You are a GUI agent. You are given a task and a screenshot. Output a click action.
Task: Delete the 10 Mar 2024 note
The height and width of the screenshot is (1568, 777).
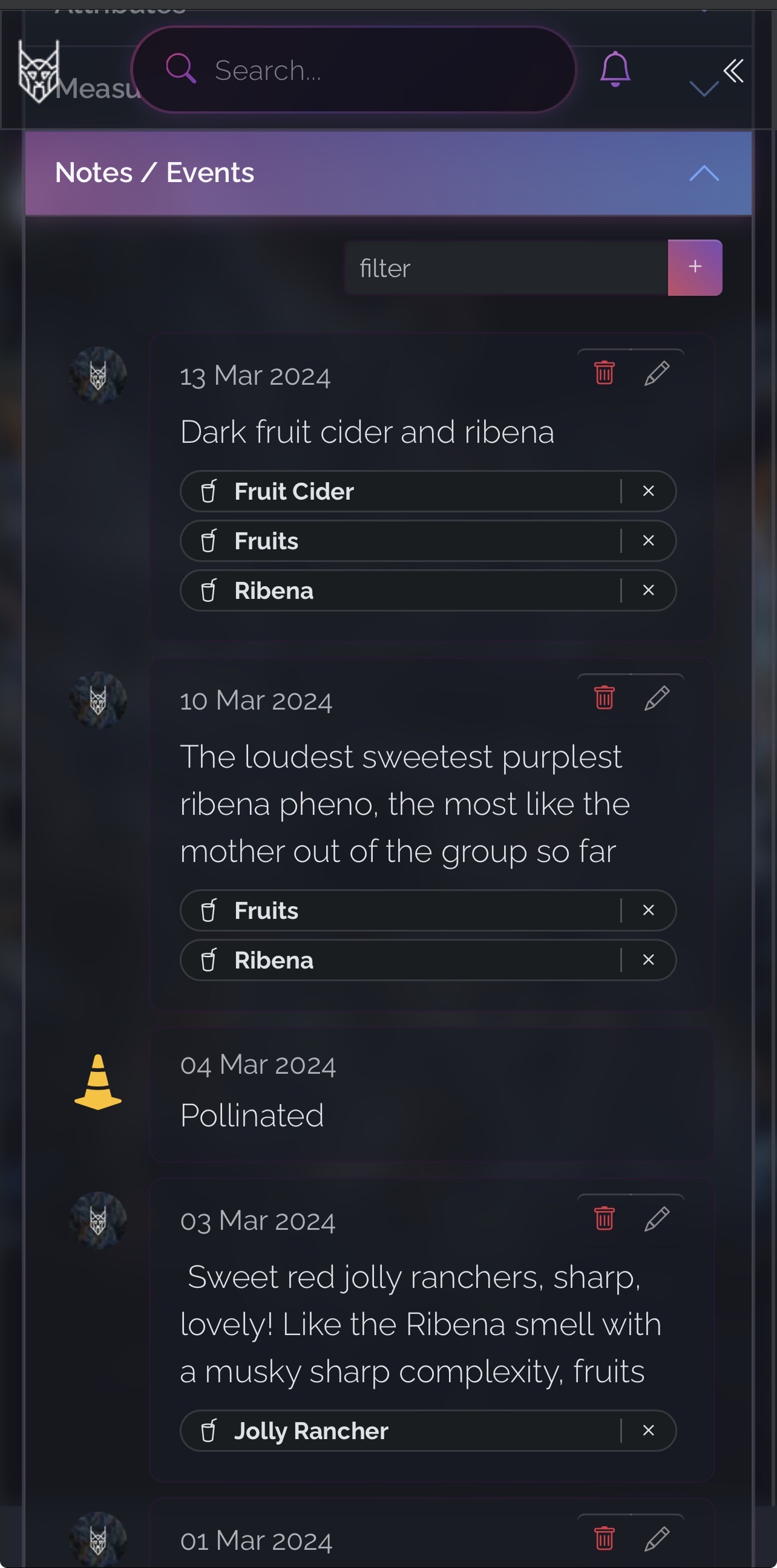(x=604, y=697)
